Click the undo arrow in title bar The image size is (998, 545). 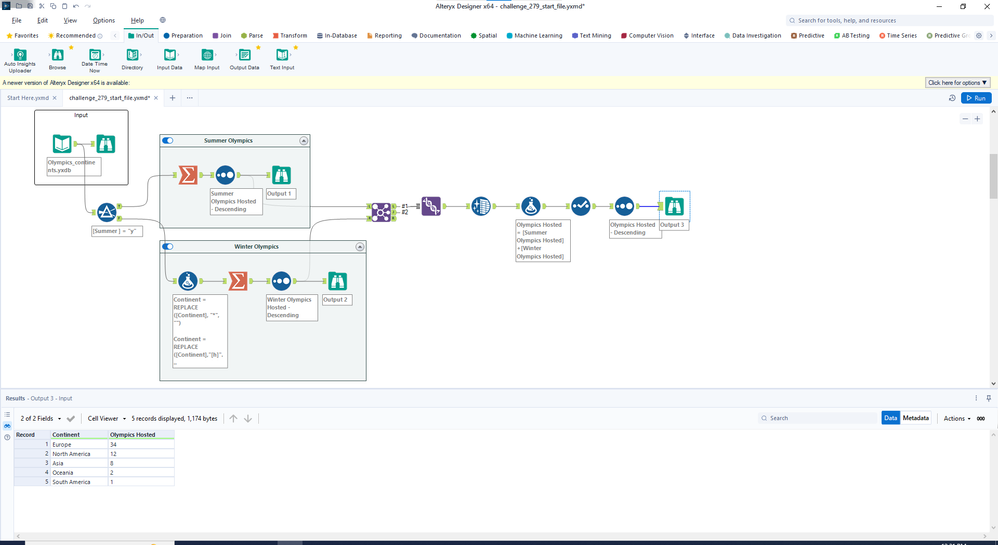tap(76, 6)
